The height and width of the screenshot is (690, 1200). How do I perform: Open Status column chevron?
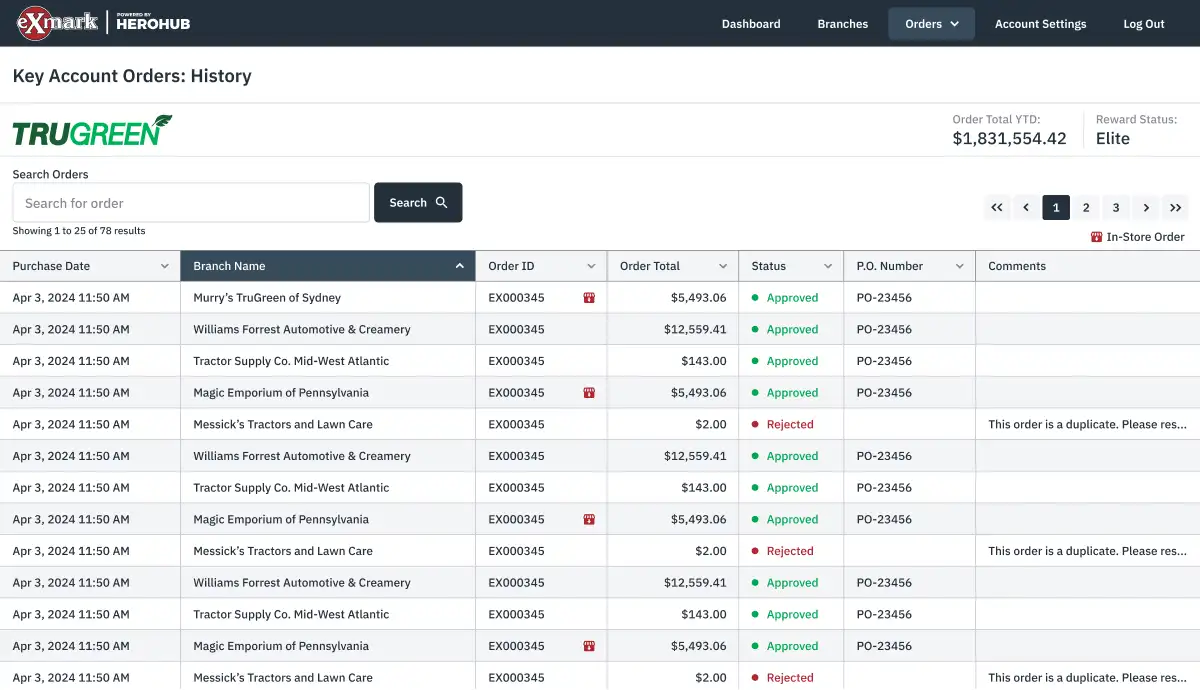point(828,266)
